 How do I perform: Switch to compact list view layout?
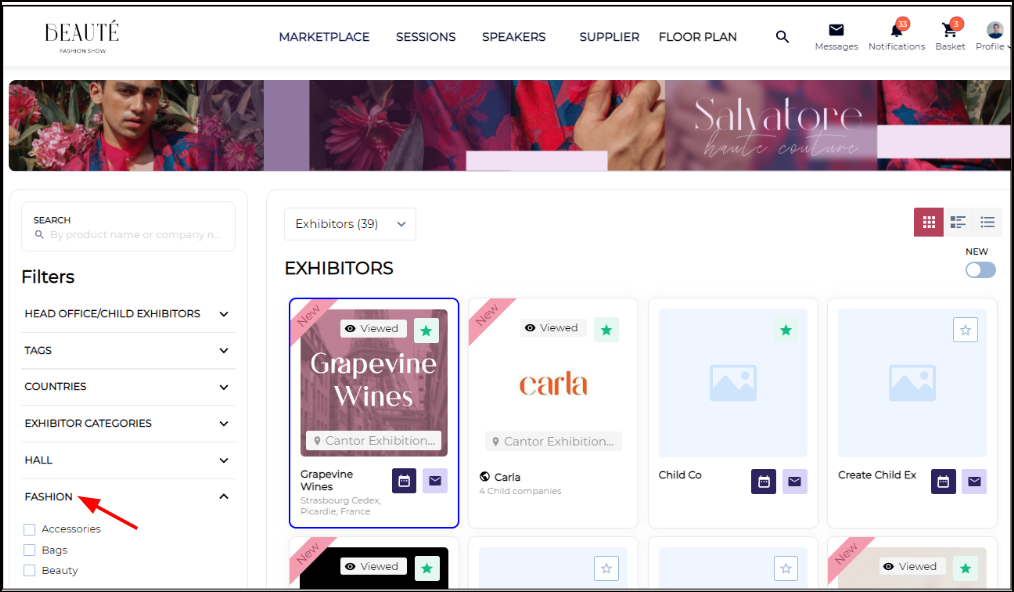[987, 223]
